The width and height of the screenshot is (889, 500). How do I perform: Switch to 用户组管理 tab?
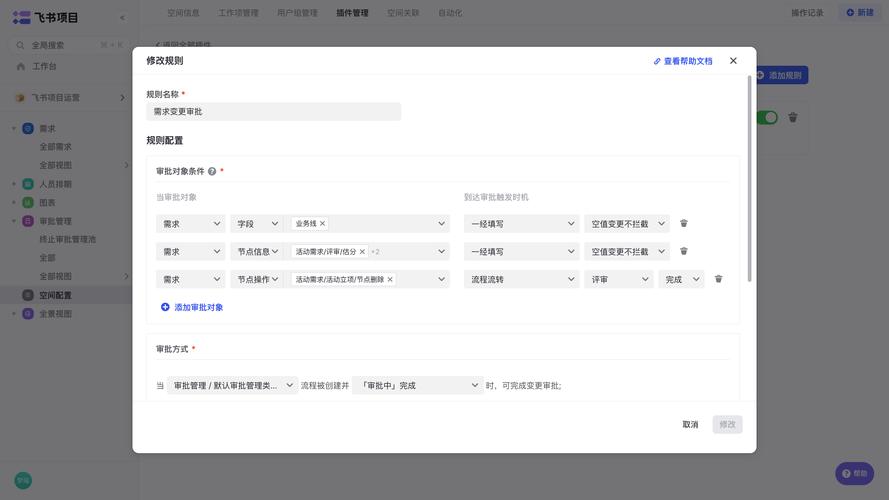[x=297, y=12]
